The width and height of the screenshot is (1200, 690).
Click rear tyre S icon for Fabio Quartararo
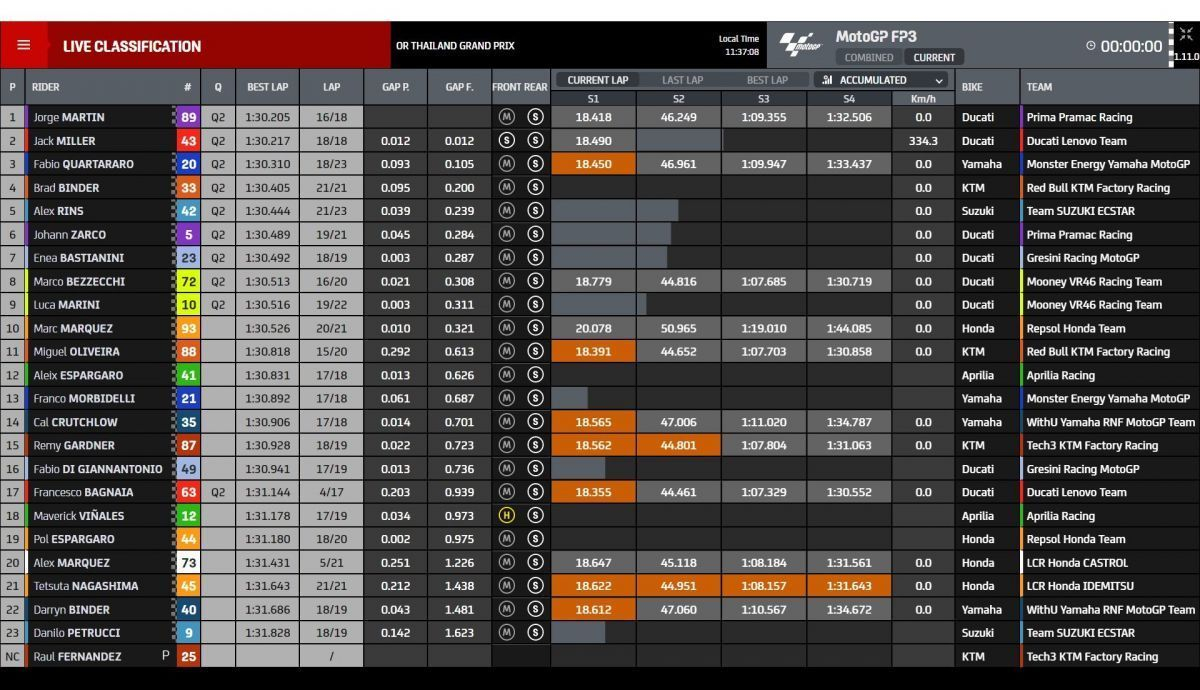coord(535,164)
